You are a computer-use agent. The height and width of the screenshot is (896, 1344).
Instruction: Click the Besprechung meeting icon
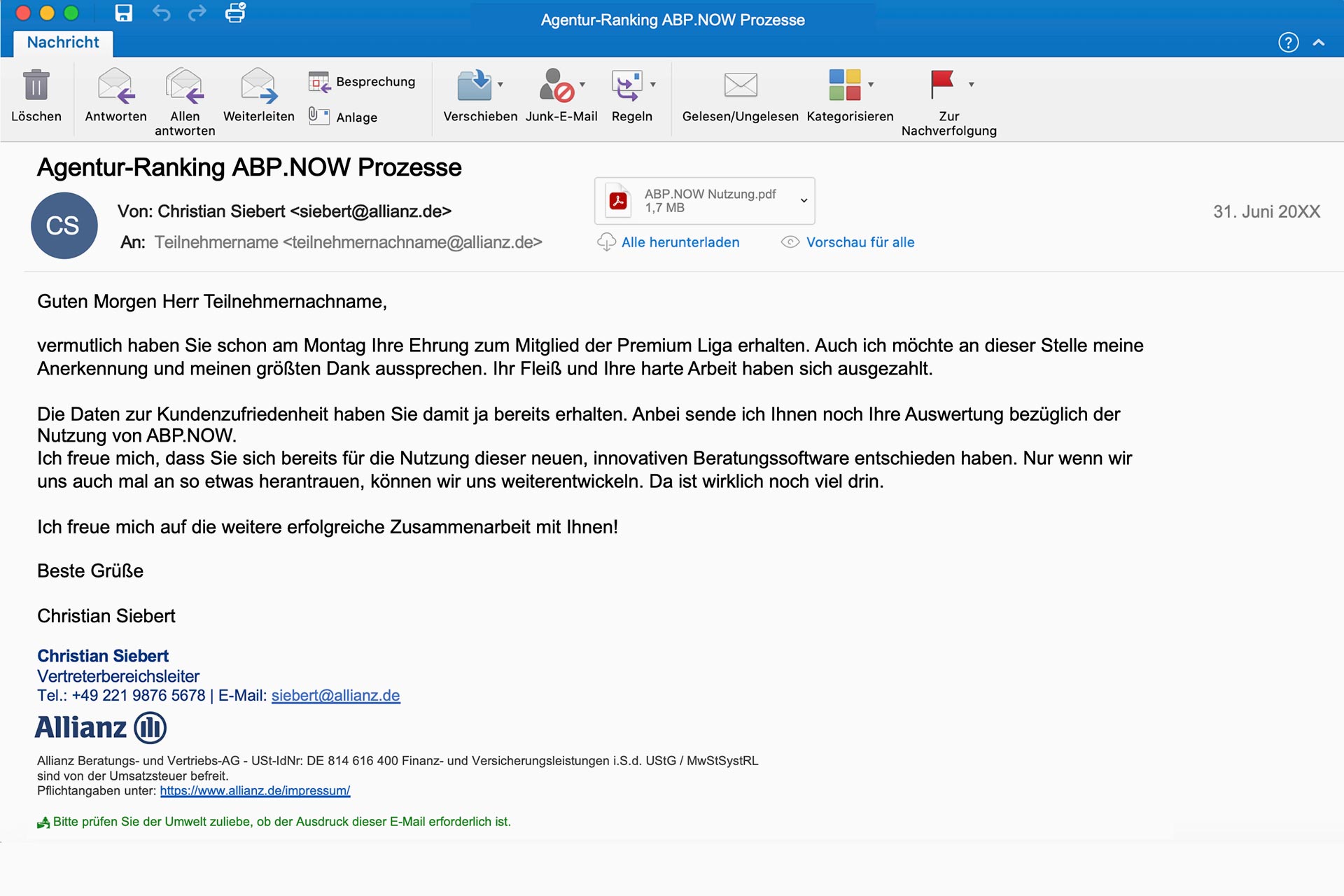pyautogui.click(x=319, y=82)
